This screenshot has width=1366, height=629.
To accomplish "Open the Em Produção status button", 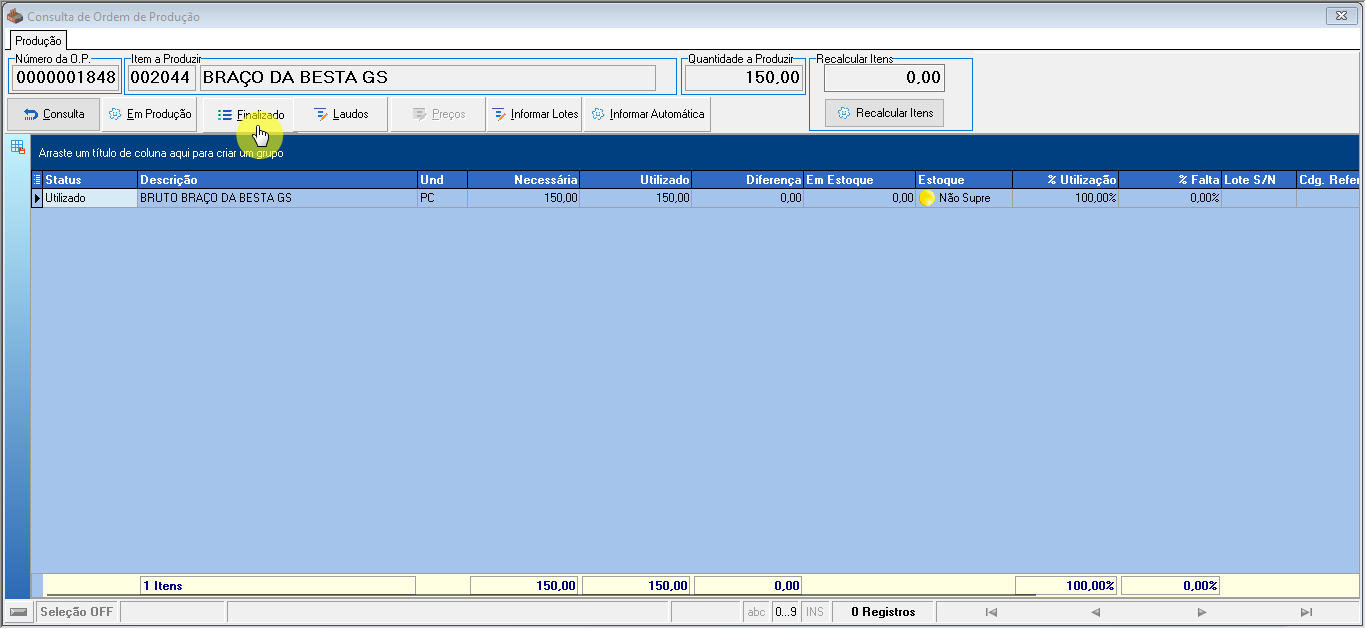I will pos(149,114).
